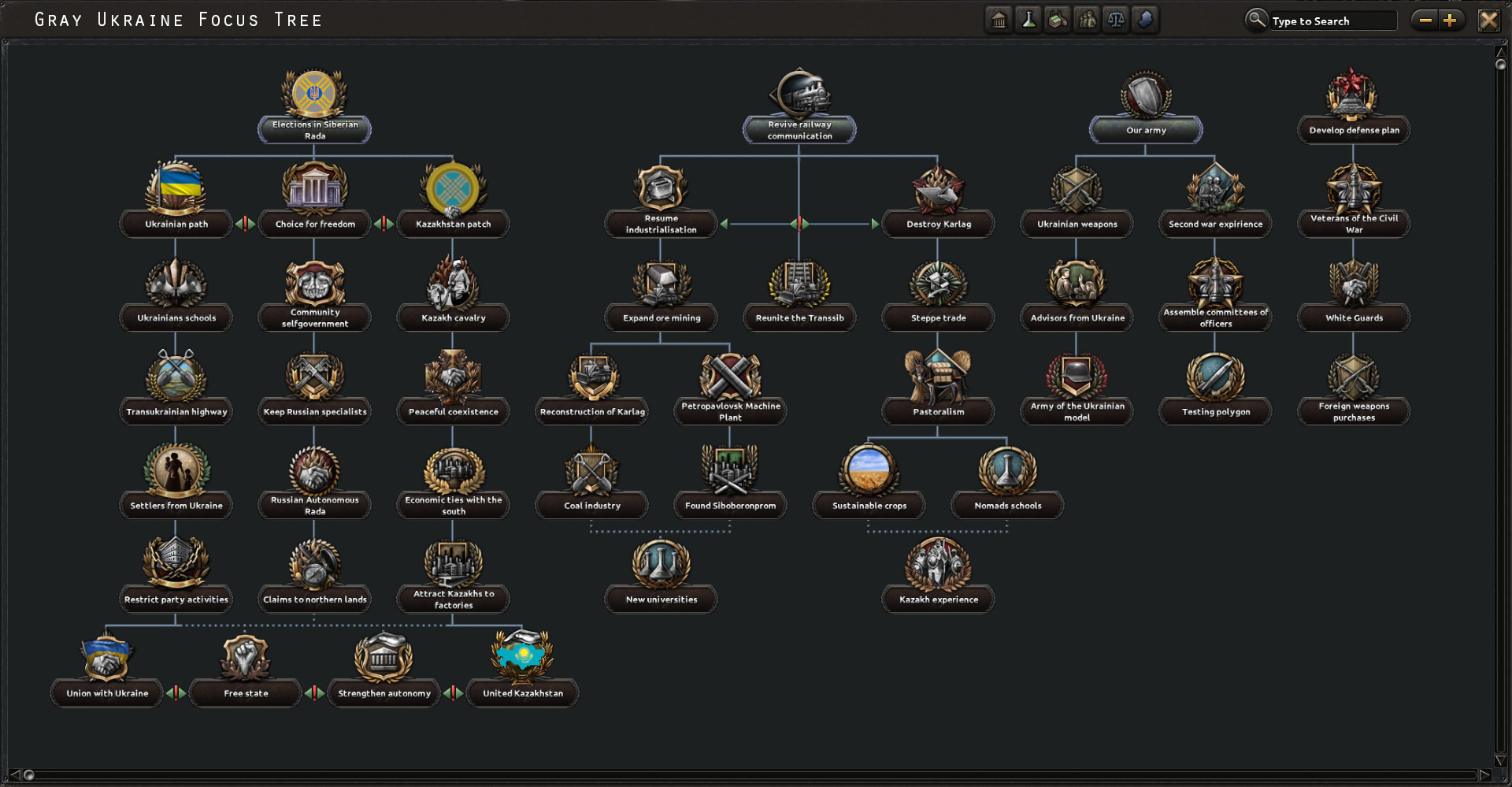Click the Found Siboboronprom focus label
This screenshot has width=1512, height=787.
point(731,505)
